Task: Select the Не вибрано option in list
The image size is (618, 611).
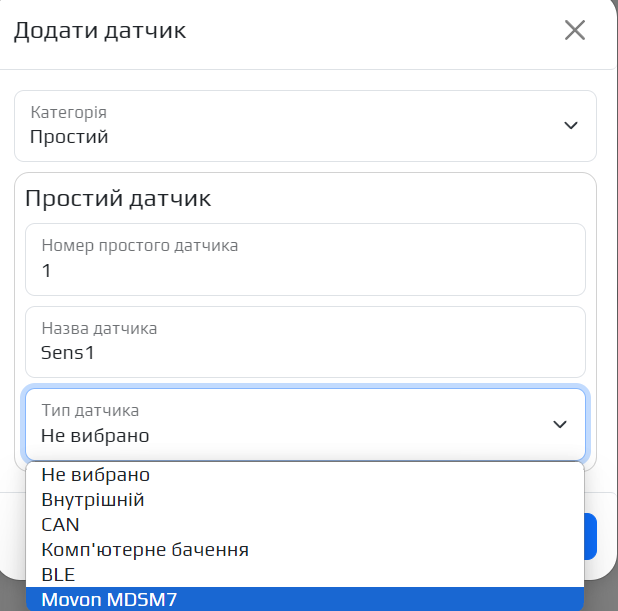Action: [x=96, y=475]
